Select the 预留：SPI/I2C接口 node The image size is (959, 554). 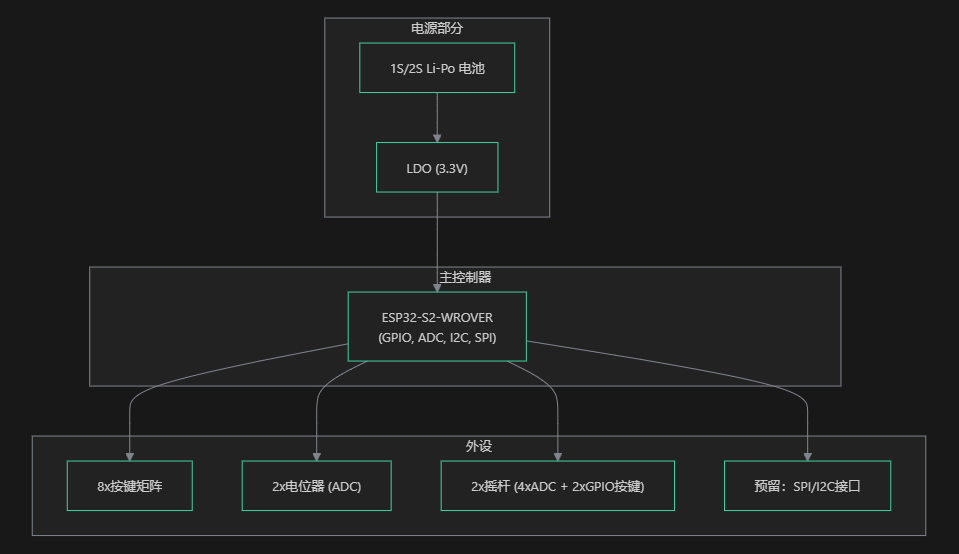point(807,486)
